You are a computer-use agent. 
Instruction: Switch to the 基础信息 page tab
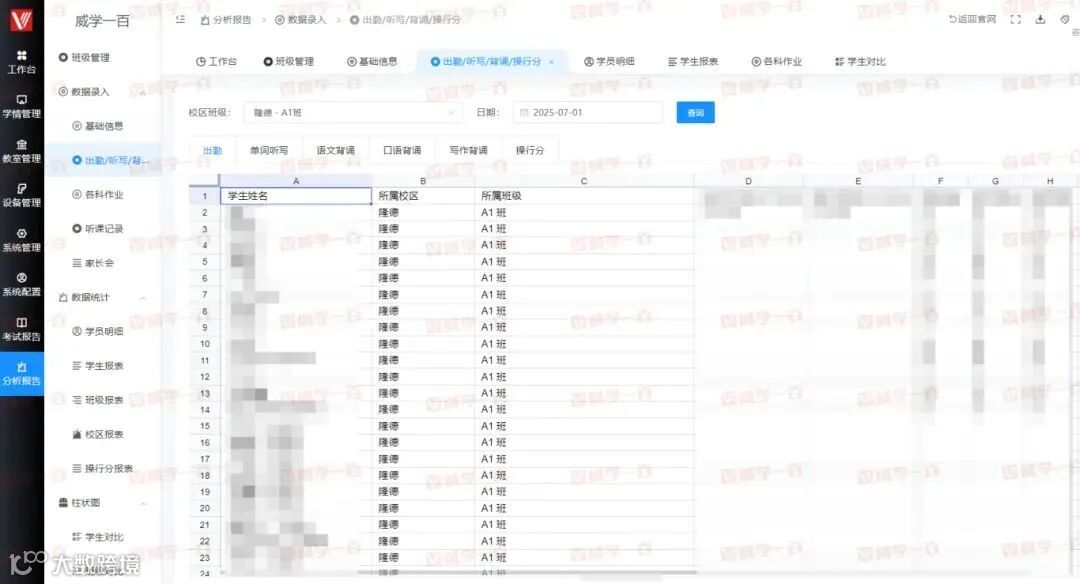pyautogui.click(x=372, y=61)
